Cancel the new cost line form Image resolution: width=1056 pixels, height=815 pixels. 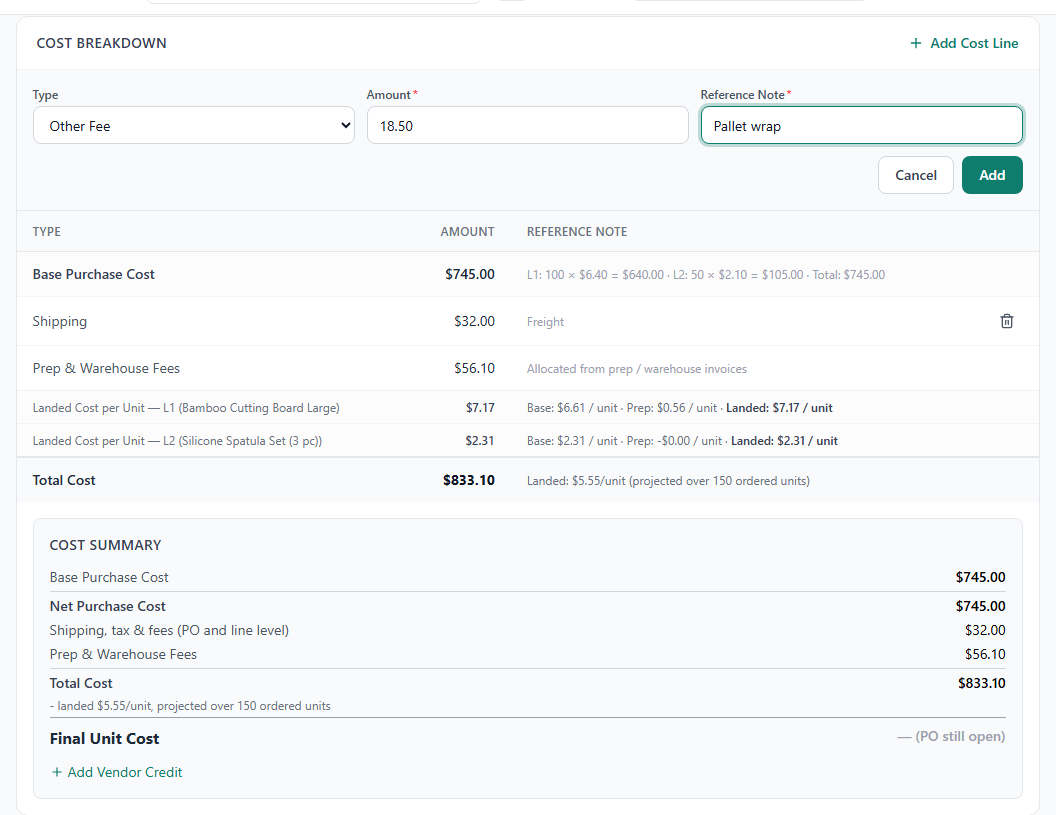click(x=915, y=175)
